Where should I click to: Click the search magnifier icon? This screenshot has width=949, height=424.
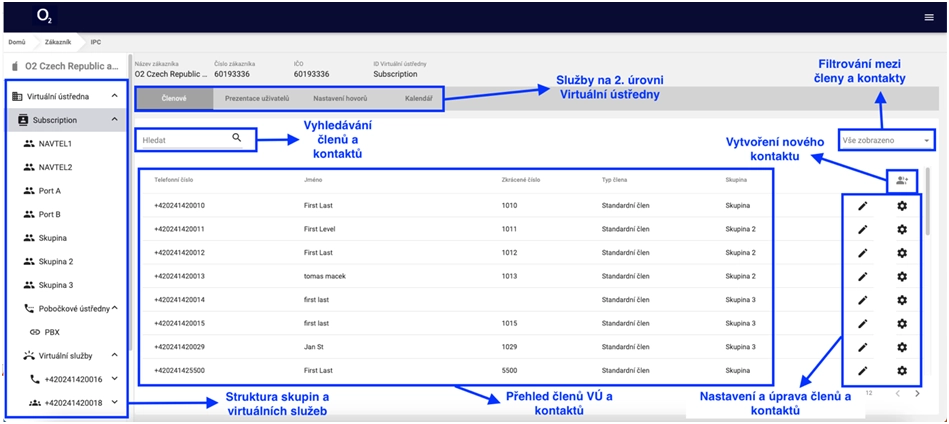(x=237, y=138)
